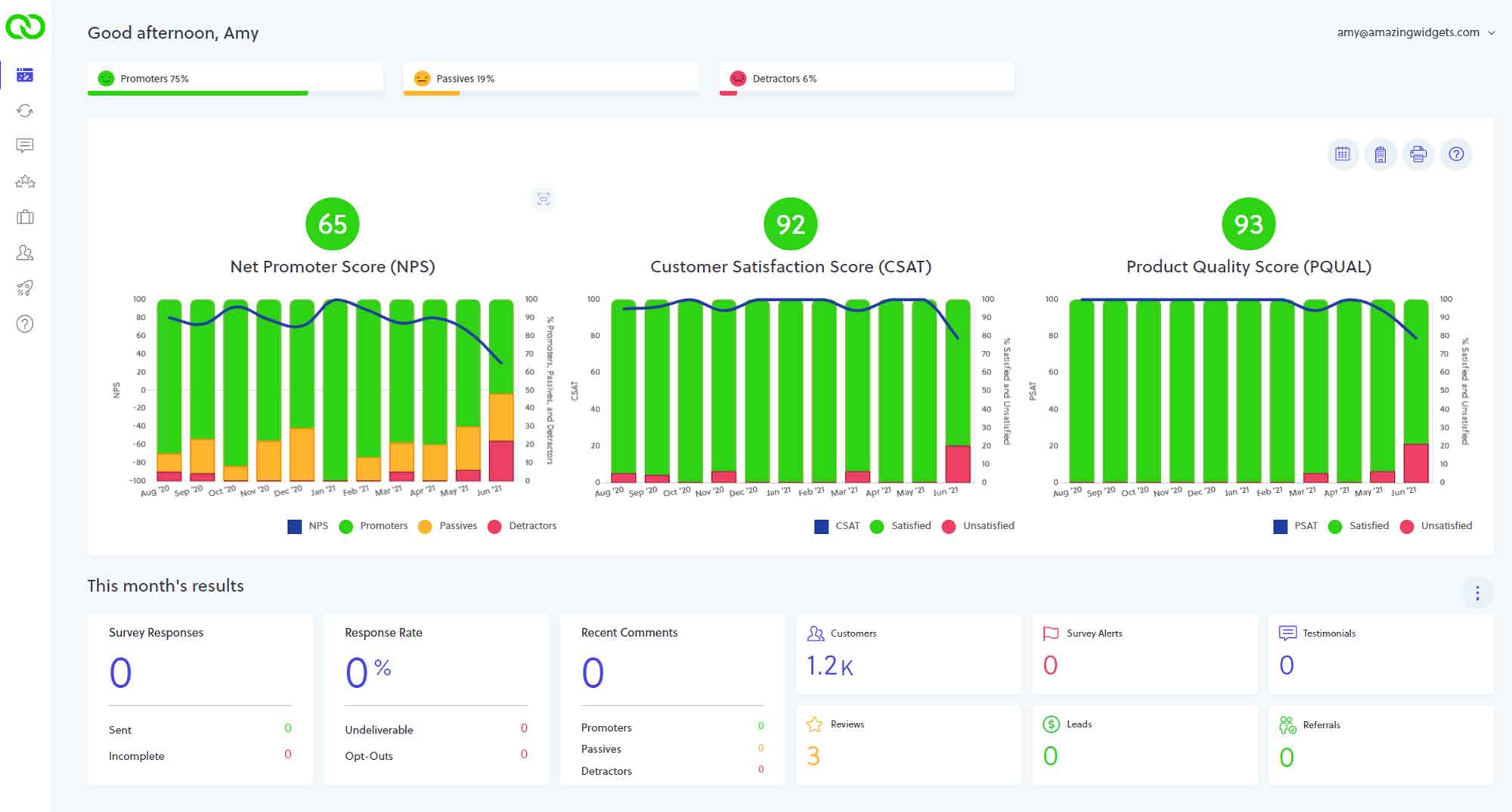Screen dimensions: 1512x812
Task: Click the Undeliverable row label
Action: (379, 730)
